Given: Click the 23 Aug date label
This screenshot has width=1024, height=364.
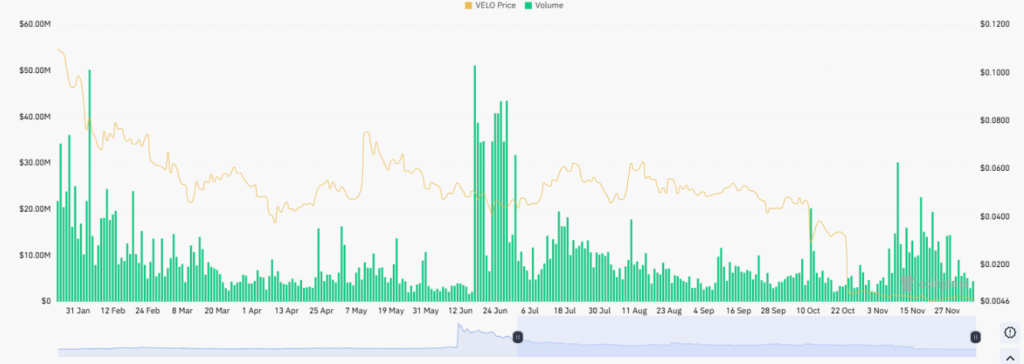Looking at the screenshot, I should (669, 311).
